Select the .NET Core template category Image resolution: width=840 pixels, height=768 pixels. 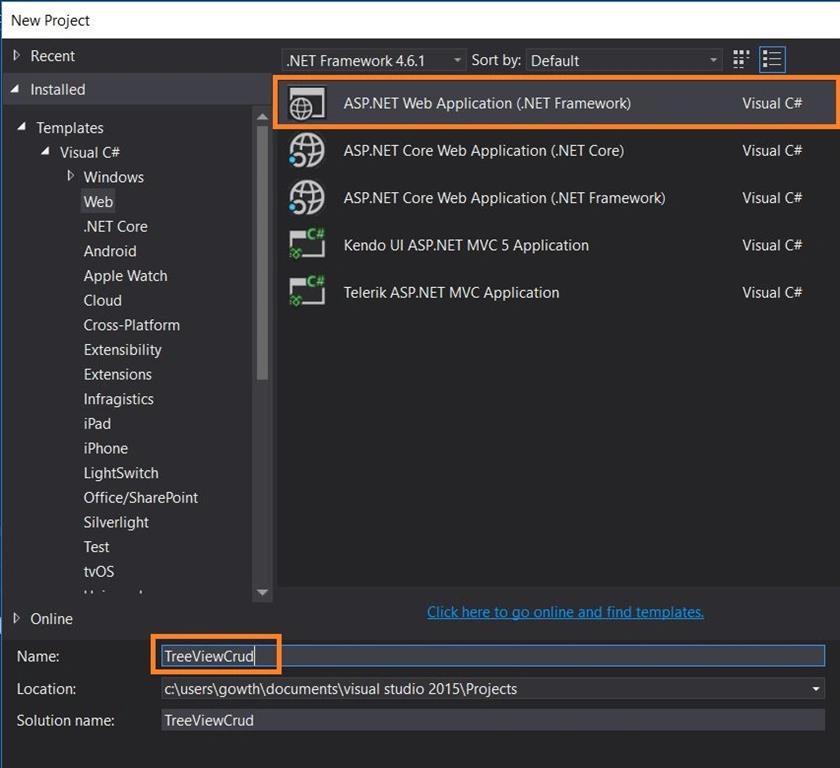click(x=116, y=227)
